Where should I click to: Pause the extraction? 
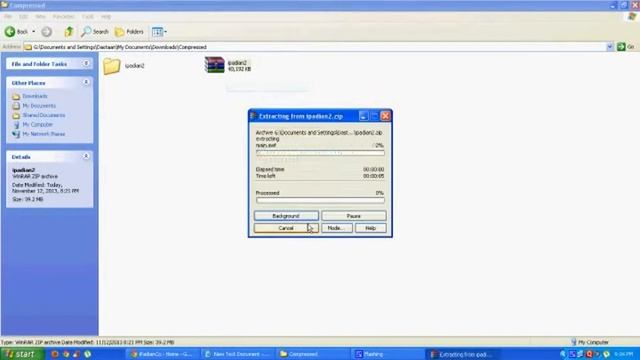[353, 216]
